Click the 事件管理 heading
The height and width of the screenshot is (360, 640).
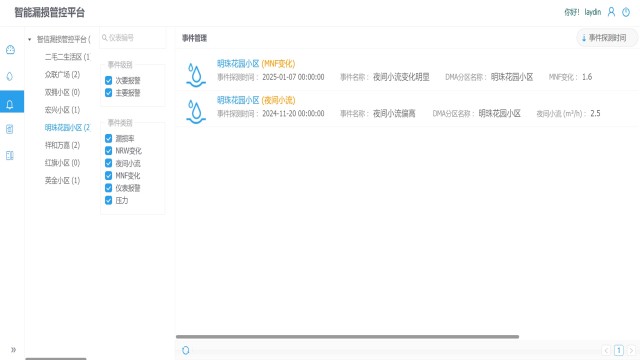click(194, 38)
